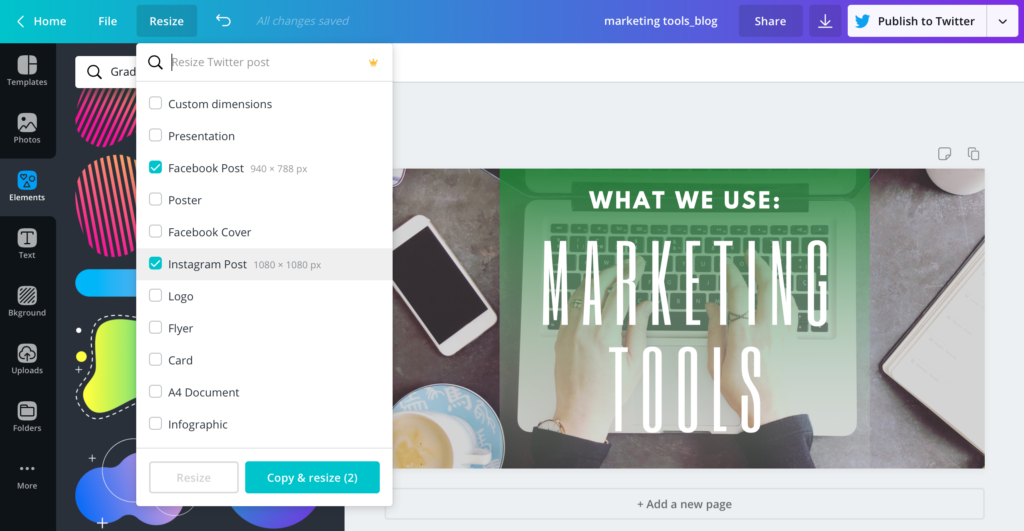Viewport: 1024px width, 531px height.
Task: Open the Templates panel
Action: click(x=27, y=71)
